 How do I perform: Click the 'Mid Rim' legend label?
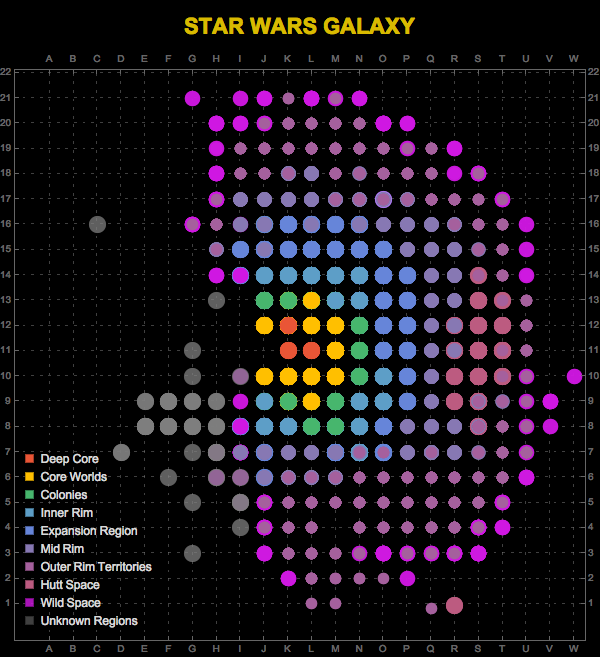tap(62, 548)
